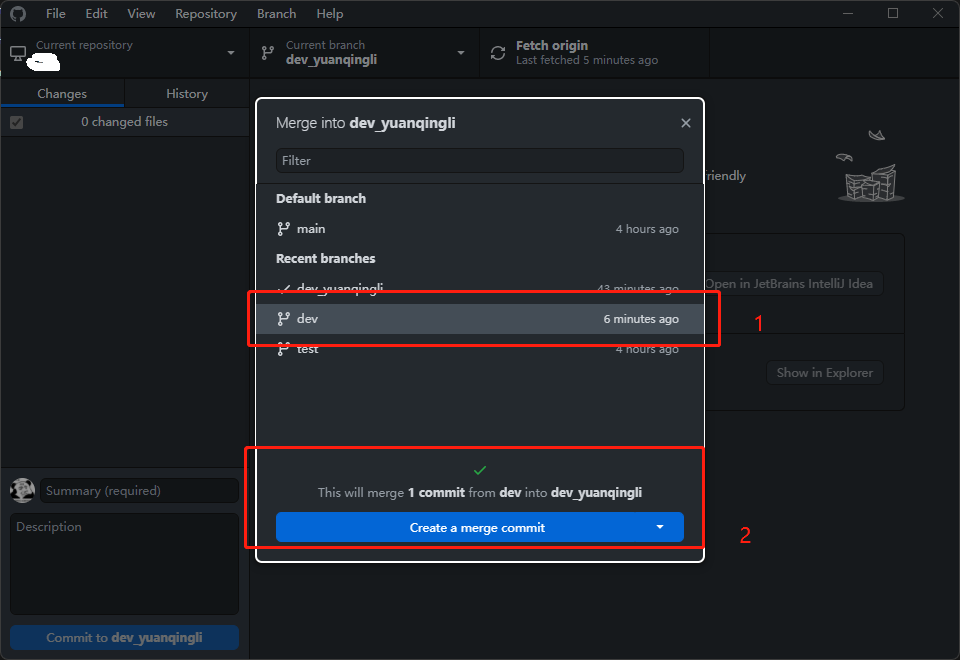Select the dev_yuanqingli row under Recent branches
This screenshot has height=660, width=960.
coord(479,289)
